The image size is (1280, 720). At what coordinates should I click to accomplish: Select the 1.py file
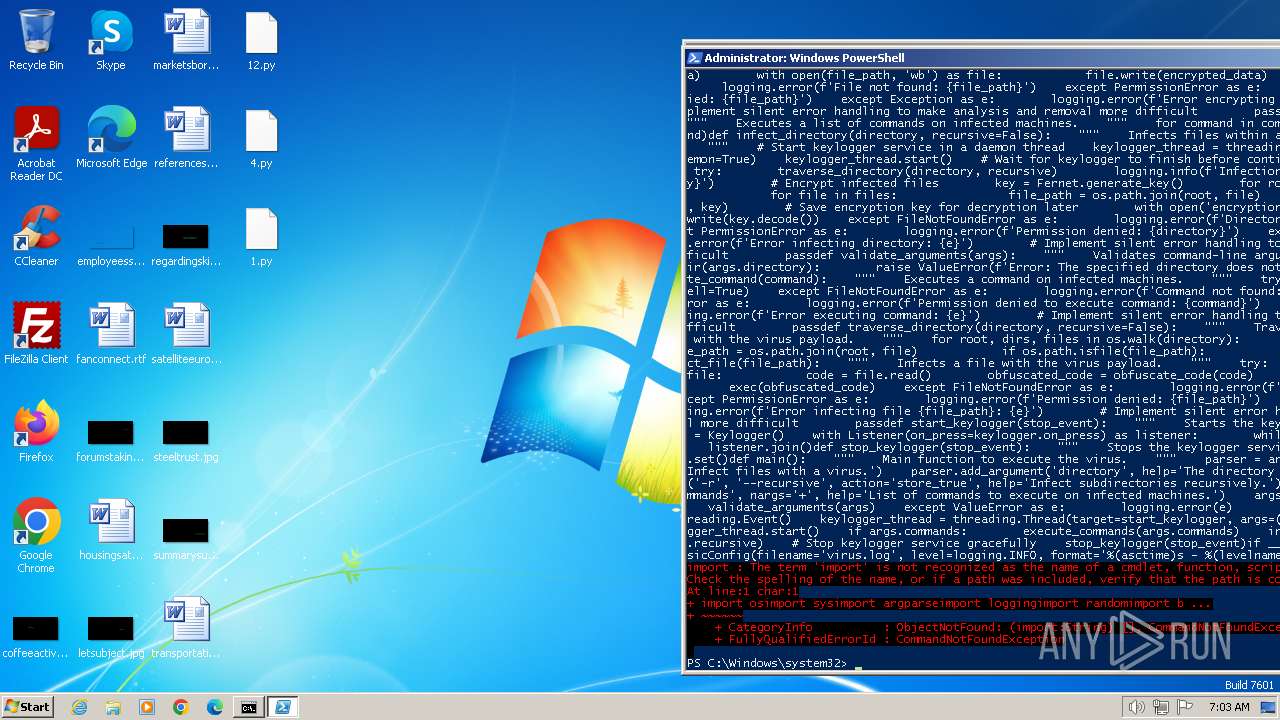coord(261,236)
